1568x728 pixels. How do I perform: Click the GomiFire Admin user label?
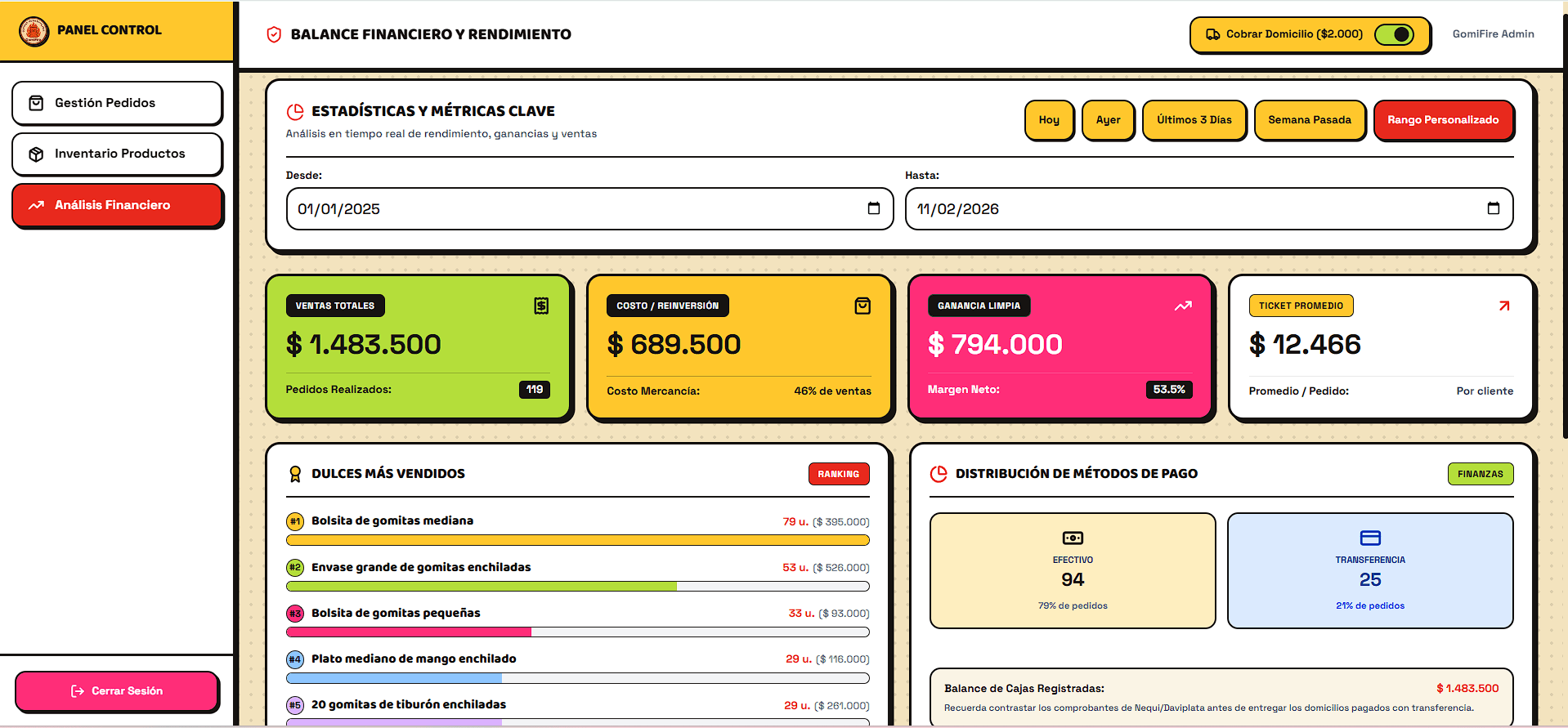click(x=1493, y=34)
